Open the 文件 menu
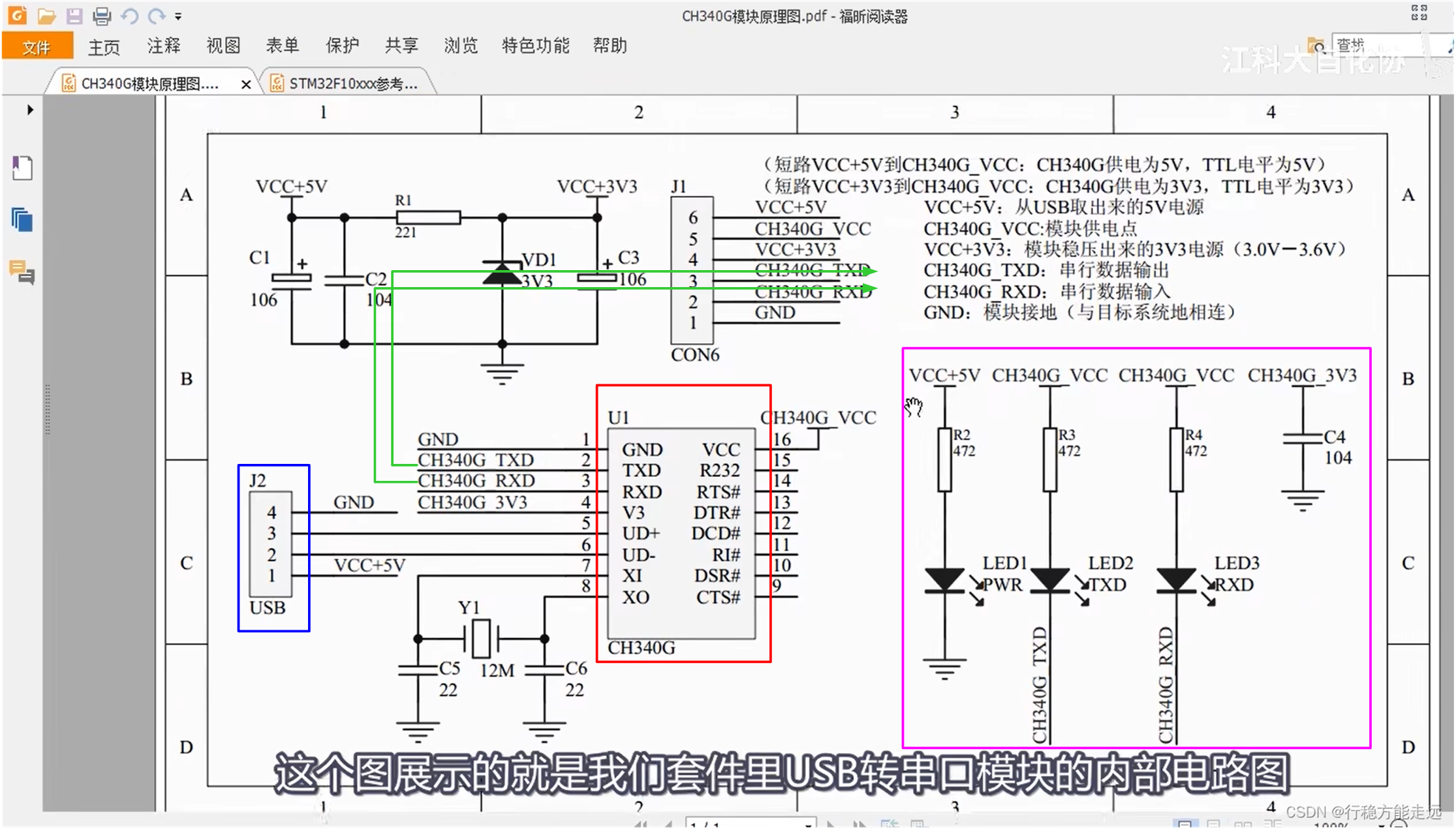 [x=37, y=46]
